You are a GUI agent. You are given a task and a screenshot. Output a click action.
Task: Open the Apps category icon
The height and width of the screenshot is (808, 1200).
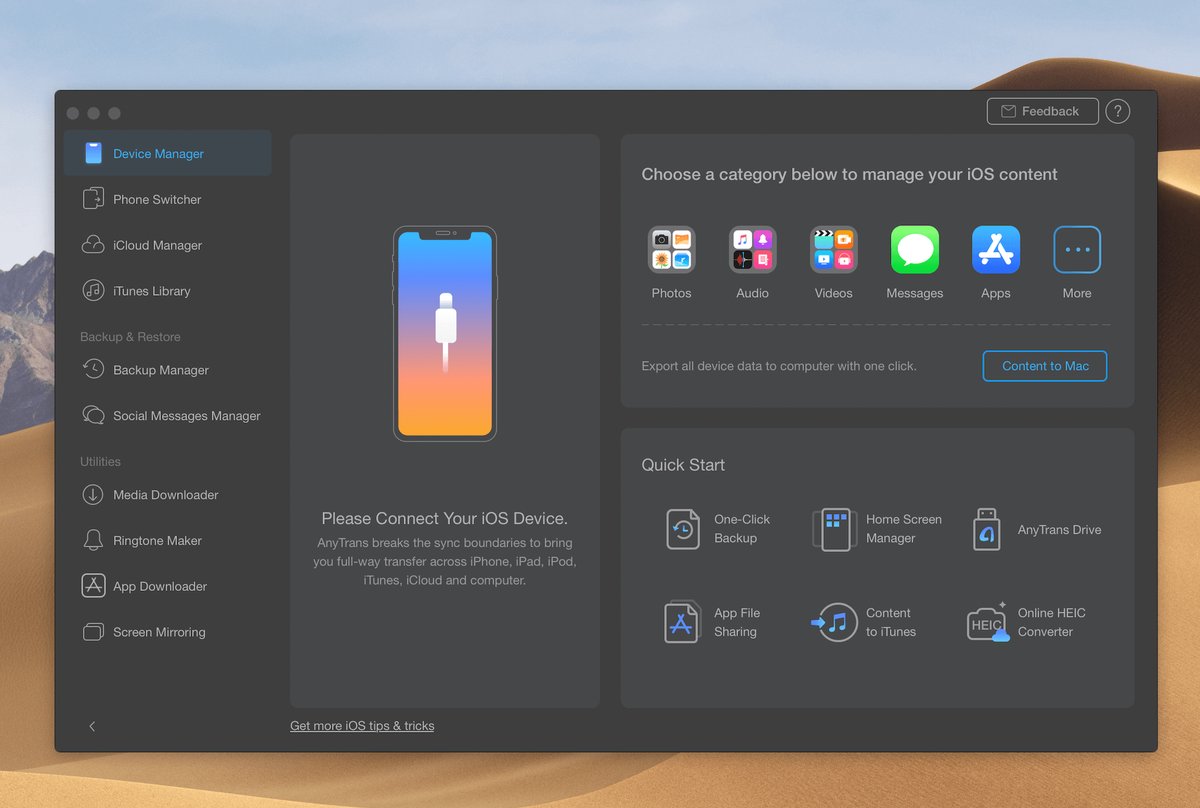point(995,250)
